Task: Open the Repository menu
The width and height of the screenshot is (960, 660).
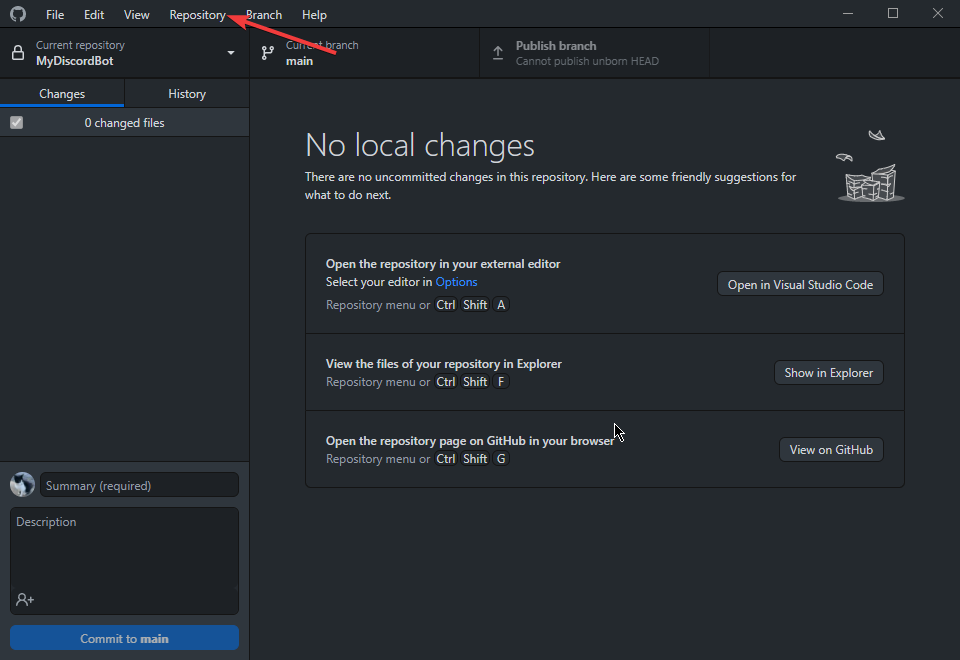Action: tap(197, 15)
